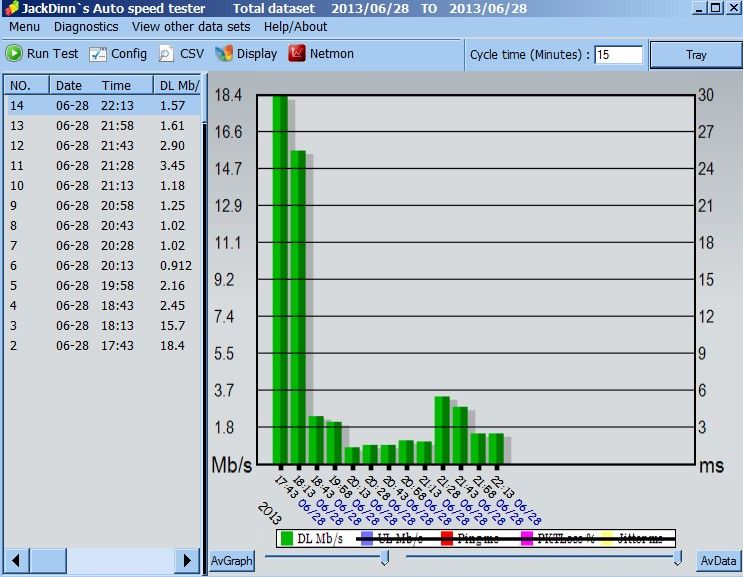
Task: Open the Help/About menu
Action: click(295, 27)
